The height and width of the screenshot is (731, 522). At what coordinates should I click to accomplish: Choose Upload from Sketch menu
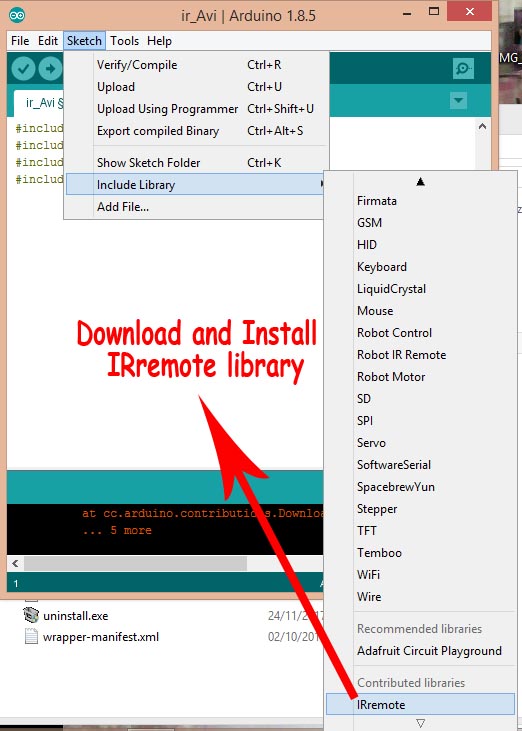tap(196, 87)
